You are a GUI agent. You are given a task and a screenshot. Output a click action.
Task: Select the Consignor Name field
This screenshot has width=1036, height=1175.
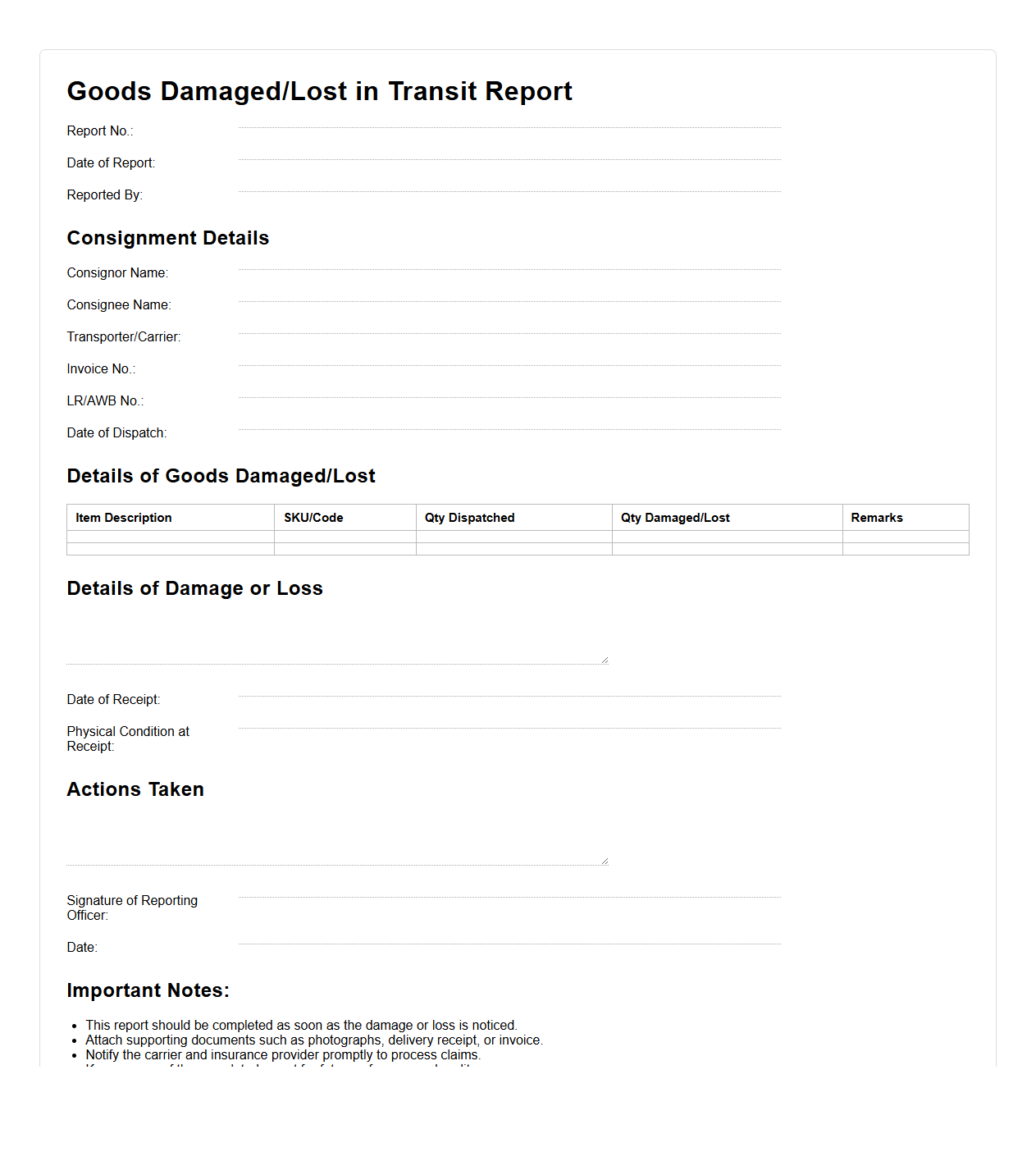pos(509,263)
